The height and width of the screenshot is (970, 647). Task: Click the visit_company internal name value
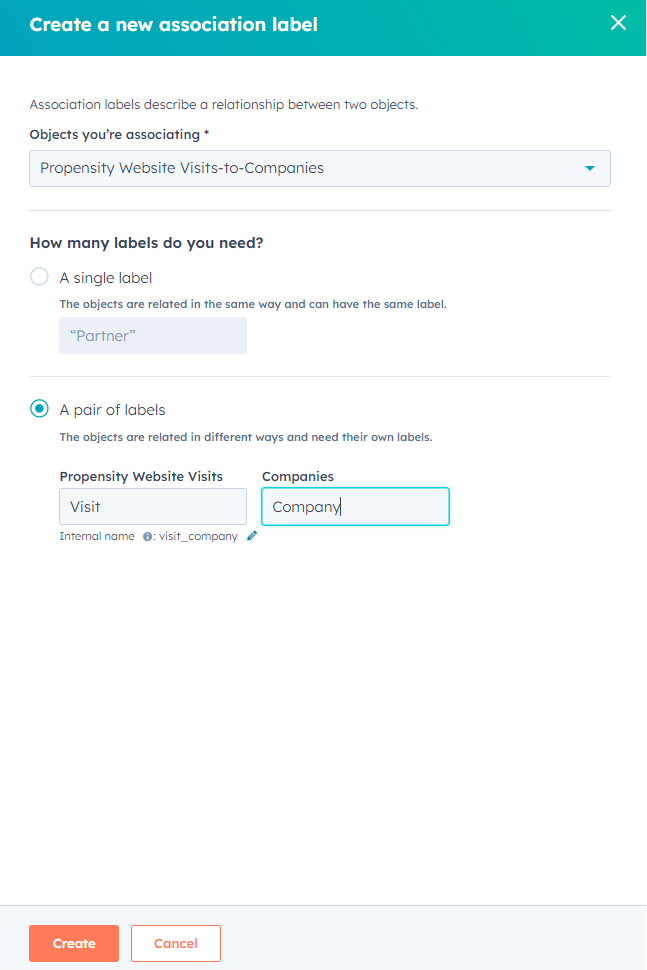click(x=198, y=536)
